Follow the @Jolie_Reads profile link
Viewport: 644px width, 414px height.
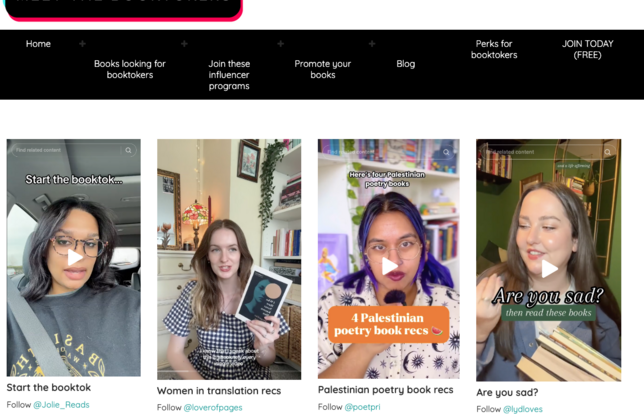(x=61, y=404)
